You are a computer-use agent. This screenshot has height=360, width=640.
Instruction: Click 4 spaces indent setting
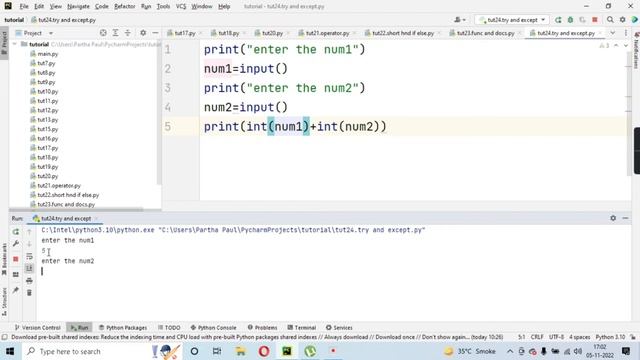point(580,337)
